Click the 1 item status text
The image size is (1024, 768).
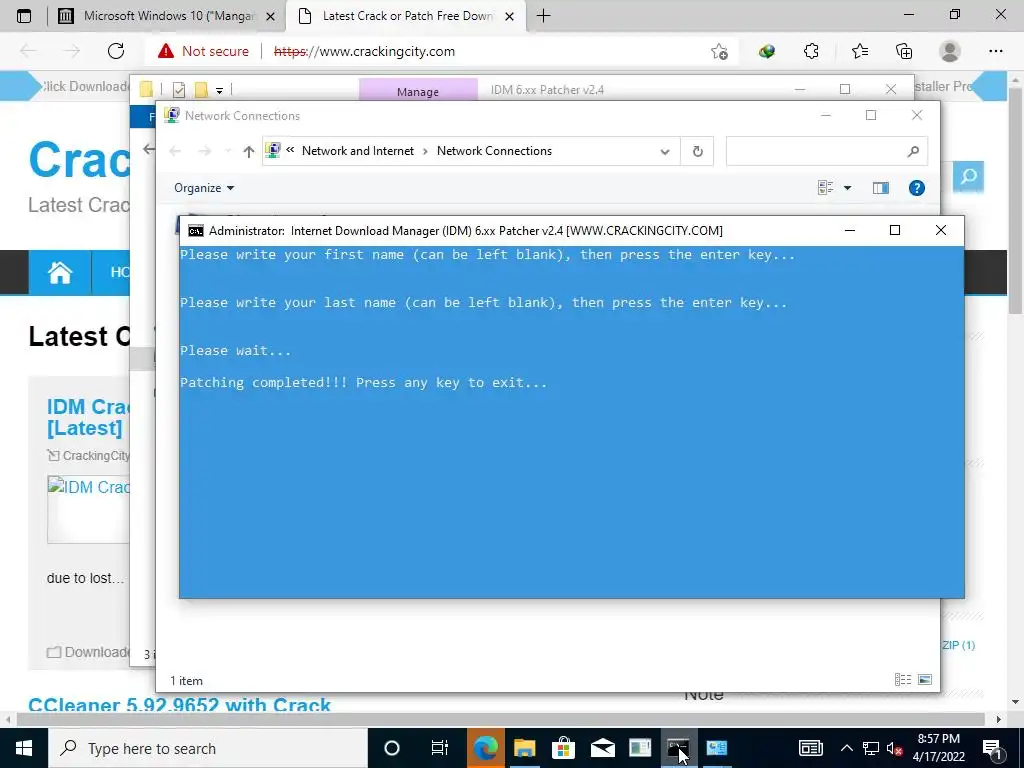(187, 680)
